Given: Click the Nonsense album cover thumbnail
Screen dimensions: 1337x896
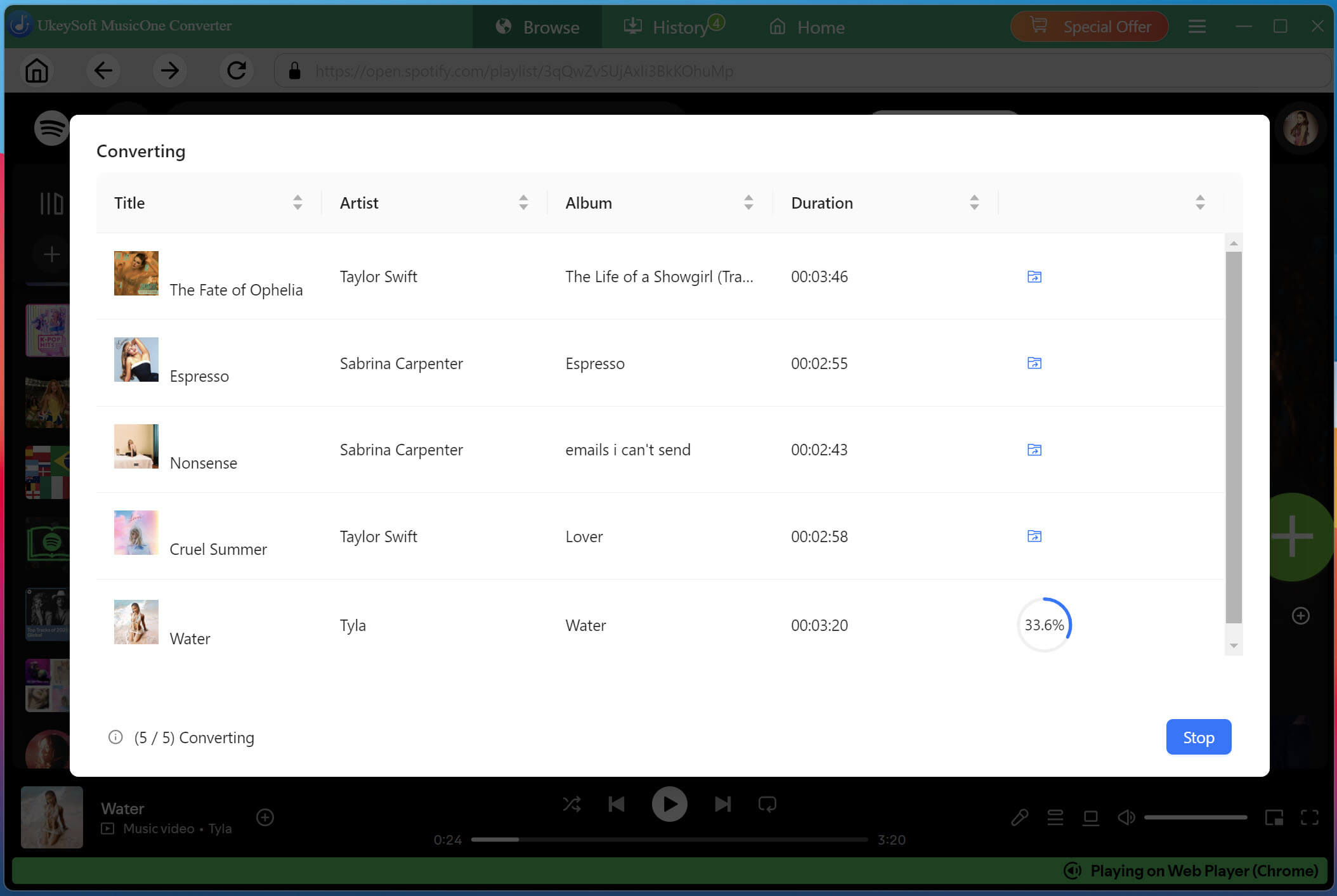Looking at the screenshot, I should click(x=136, y=446).
